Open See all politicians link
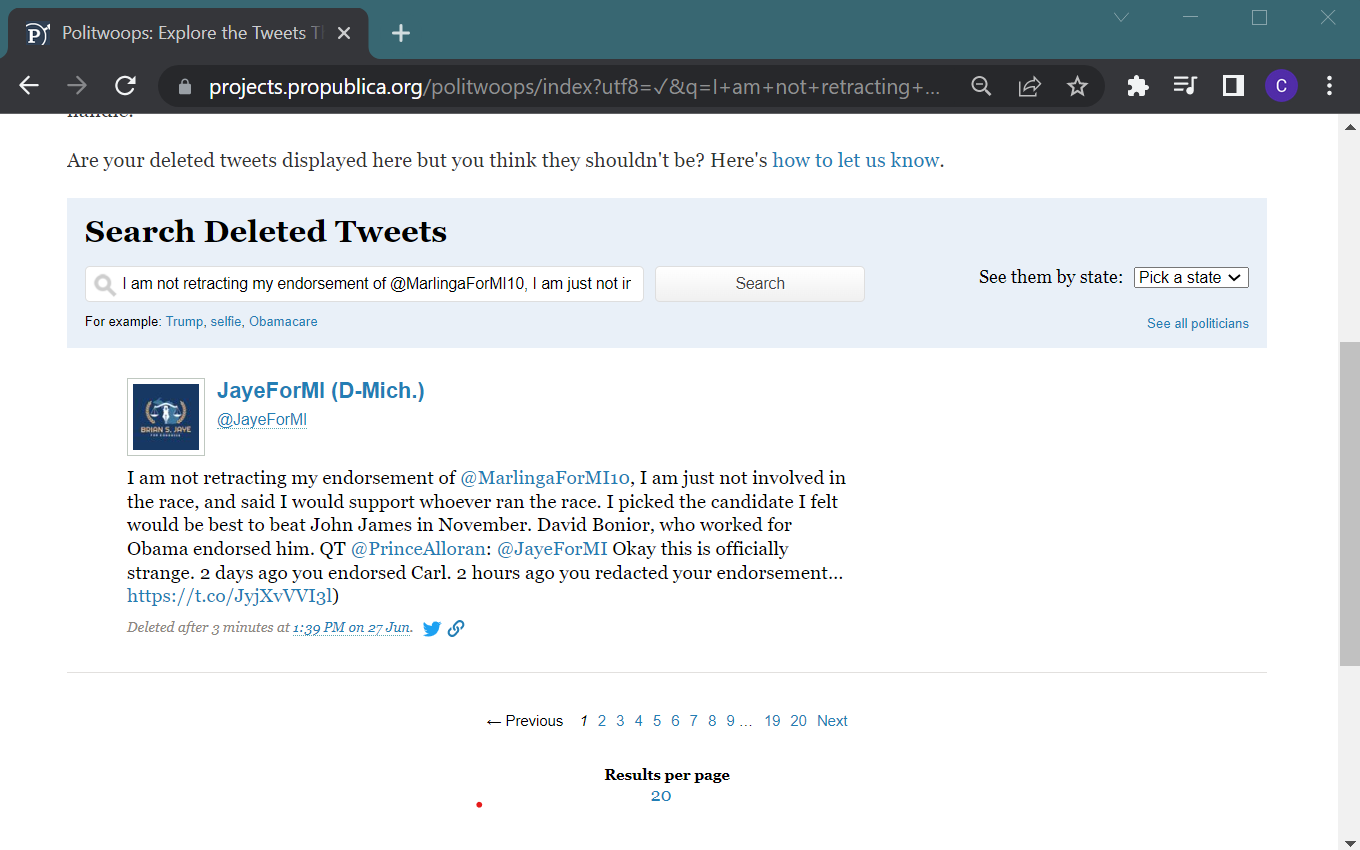 1198,323
